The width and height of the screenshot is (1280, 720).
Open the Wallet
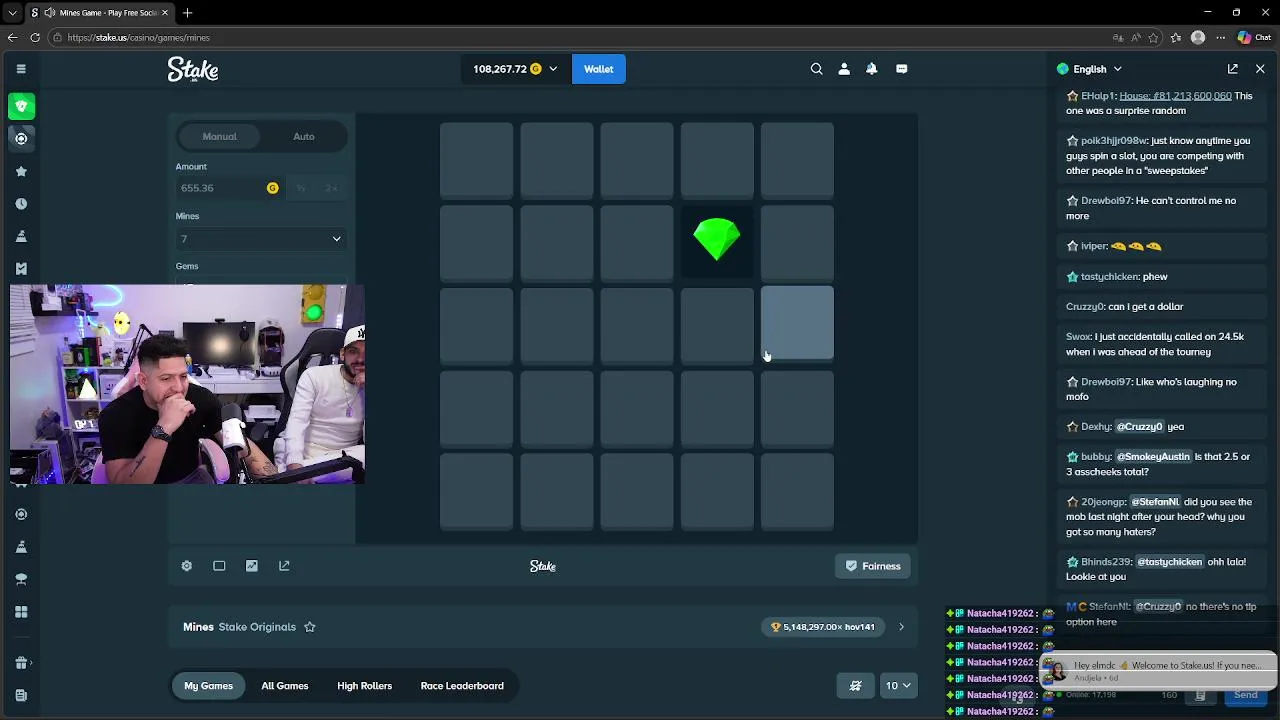coord(598,69)
